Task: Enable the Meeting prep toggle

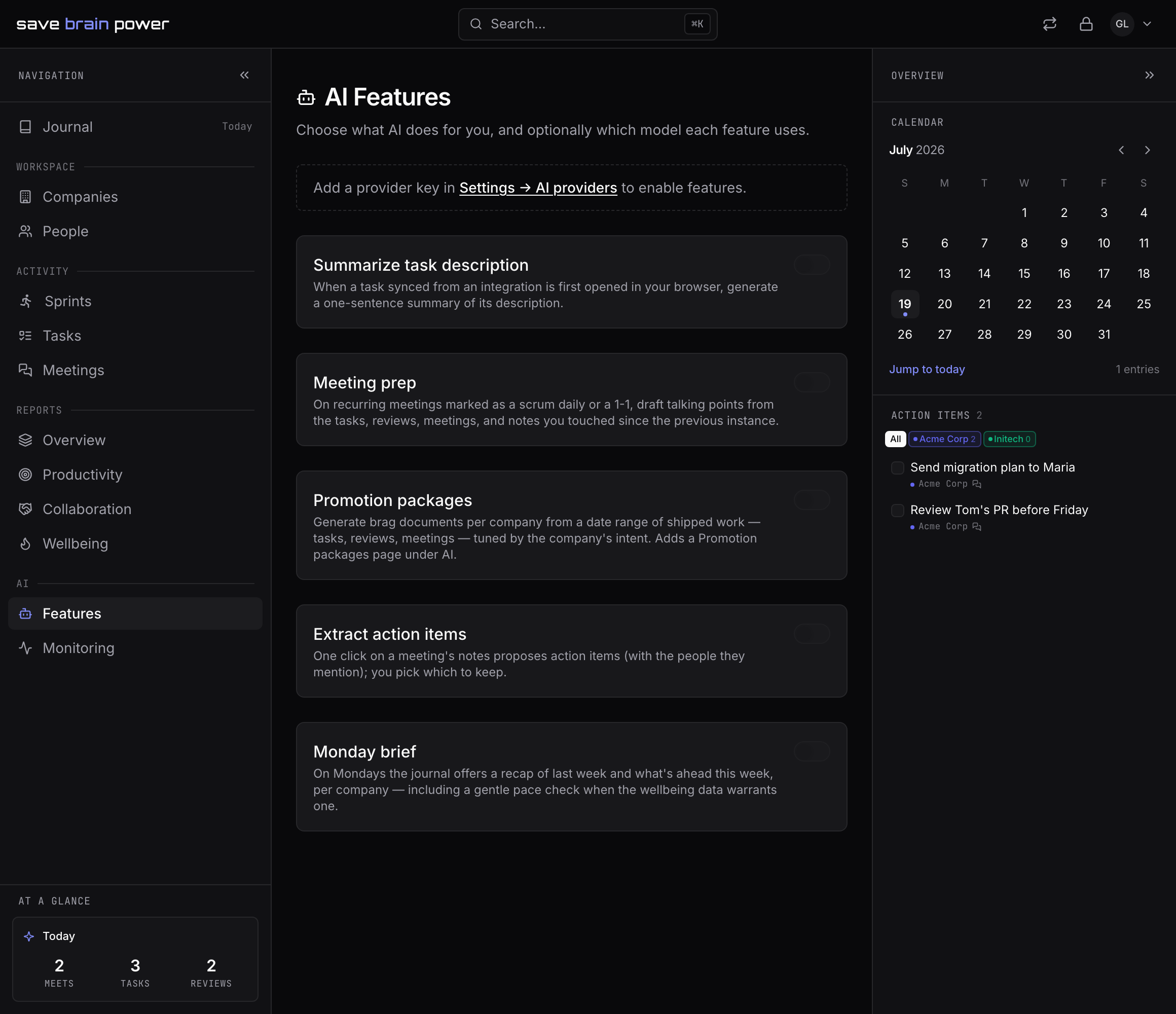Action: pos(812,382)
